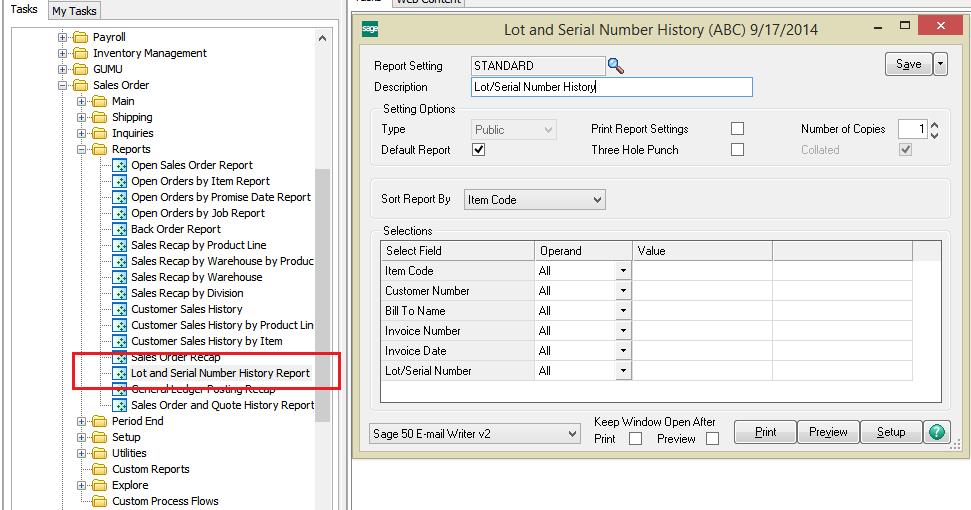Open the Open Orders by Item Report icon

(120, 181)
